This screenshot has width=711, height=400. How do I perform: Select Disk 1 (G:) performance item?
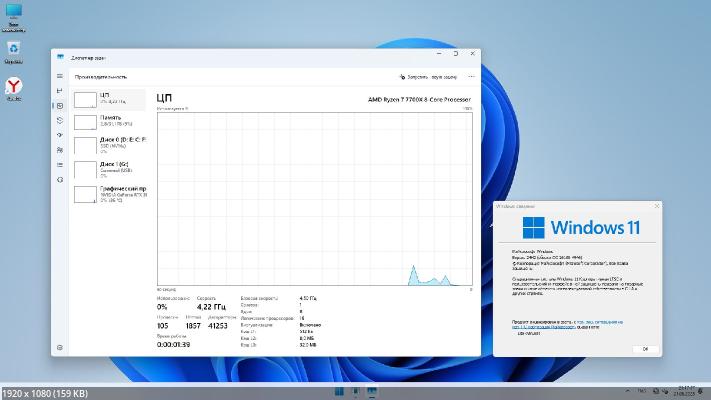coord(110,169)
